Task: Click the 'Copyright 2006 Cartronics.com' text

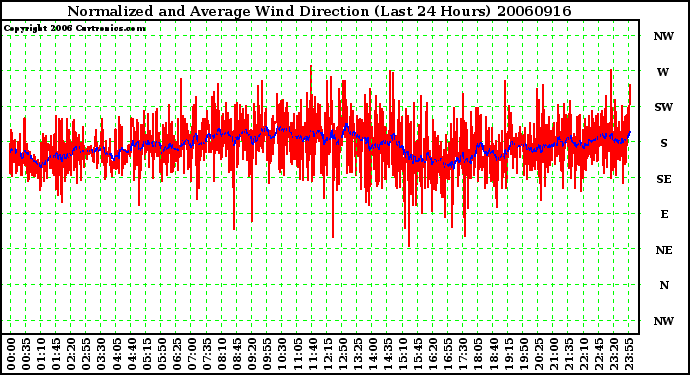Action: coord(75,29)
